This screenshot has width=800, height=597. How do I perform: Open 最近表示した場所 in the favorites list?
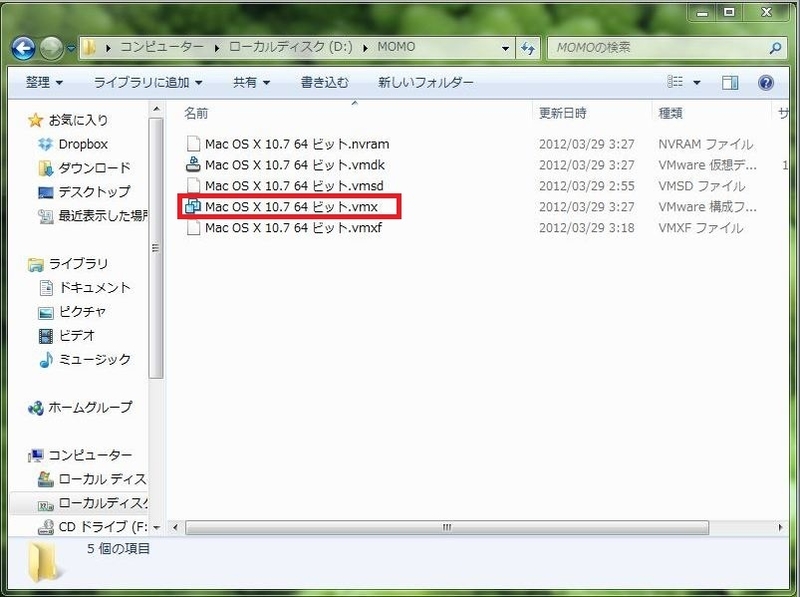tap(103, 216)
